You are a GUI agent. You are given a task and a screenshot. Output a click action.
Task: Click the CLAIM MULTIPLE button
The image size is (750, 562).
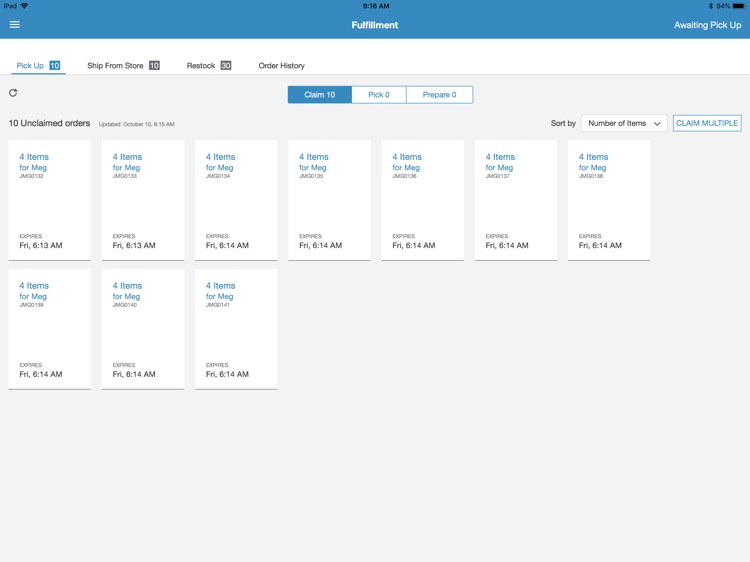[x=707, y=123]
